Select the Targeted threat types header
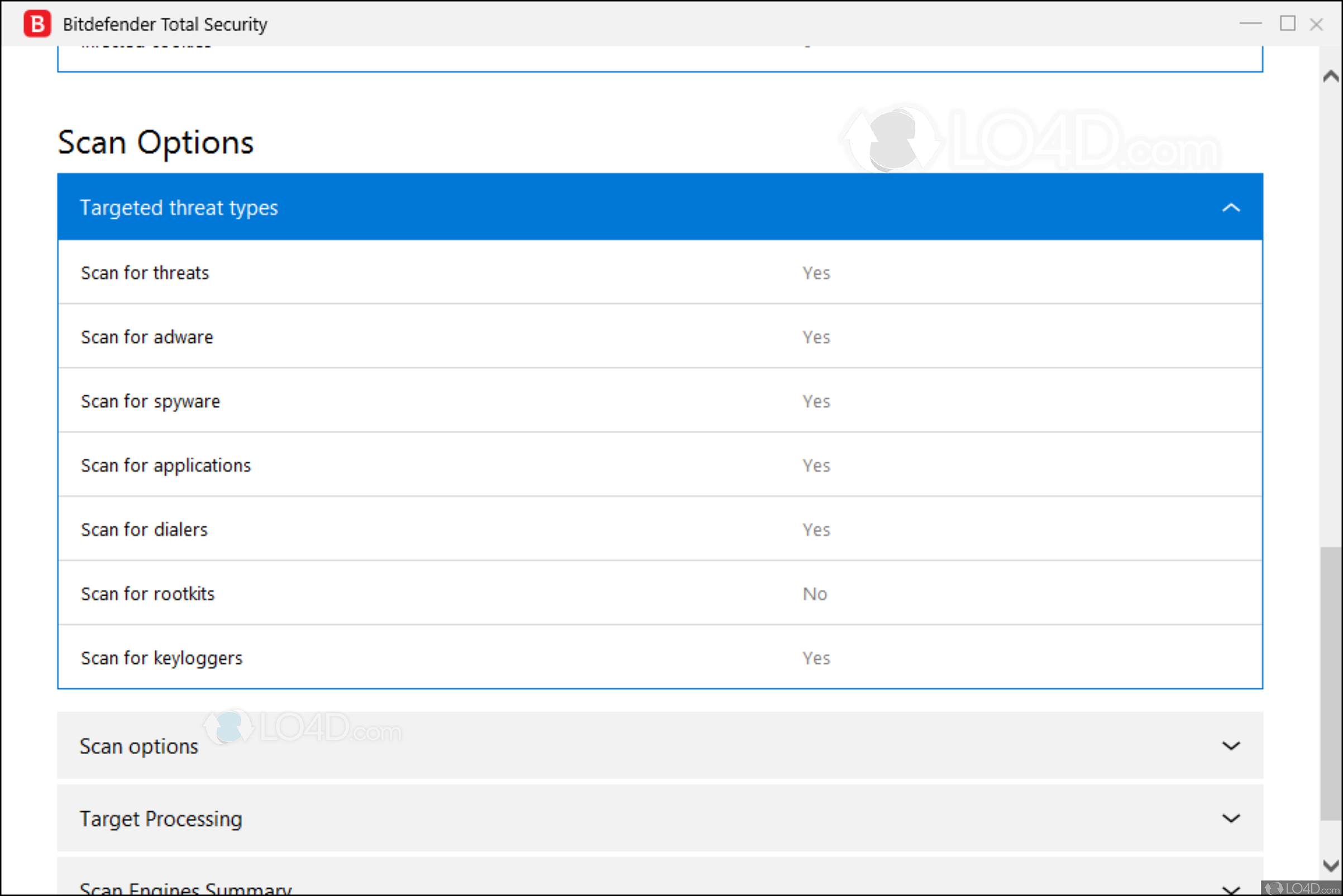 pyautogui.click(x=179, y=208)
